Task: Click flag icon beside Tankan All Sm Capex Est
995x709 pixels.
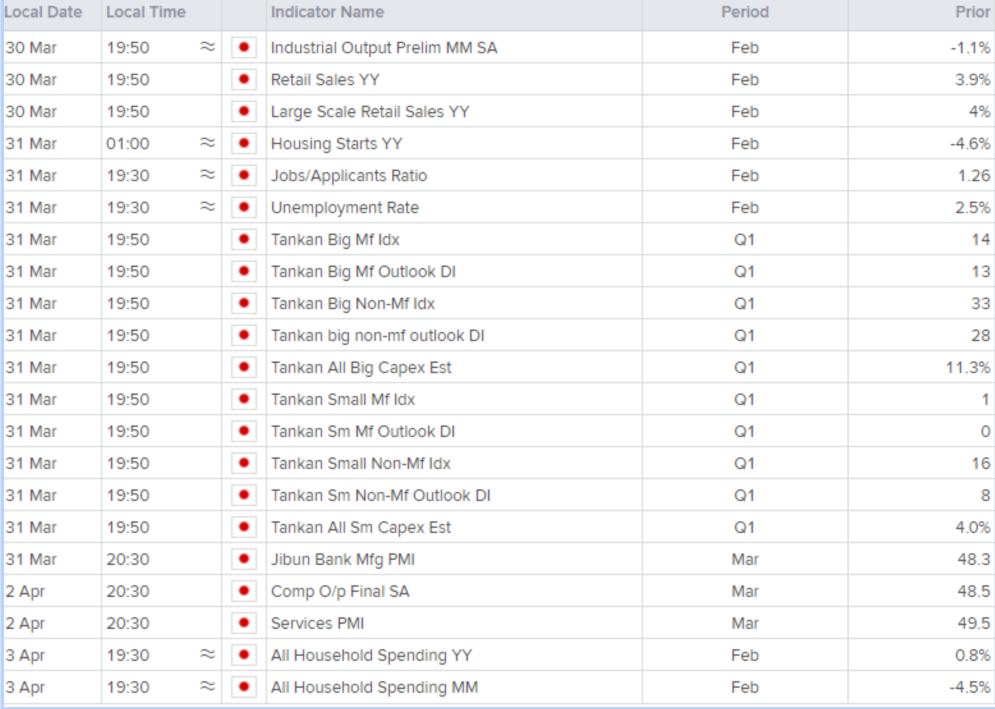Action: [244, 527]
